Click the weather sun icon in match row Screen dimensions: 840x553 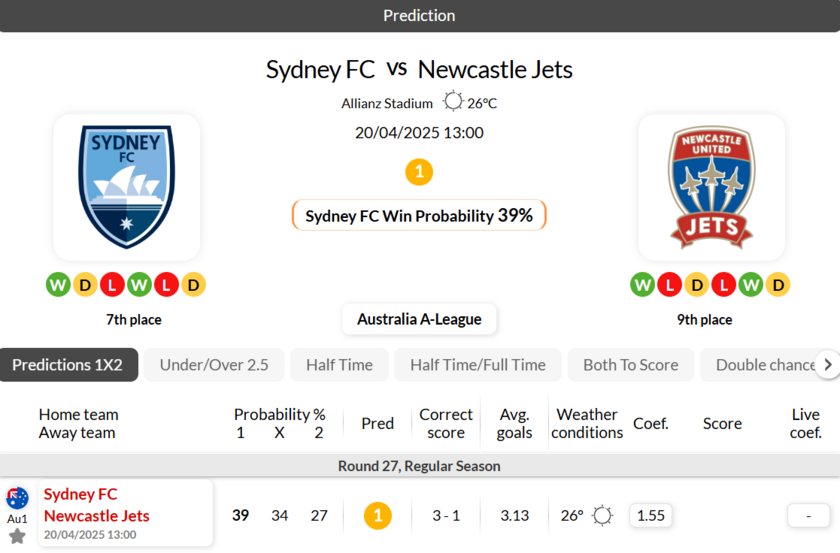(602, 516)
